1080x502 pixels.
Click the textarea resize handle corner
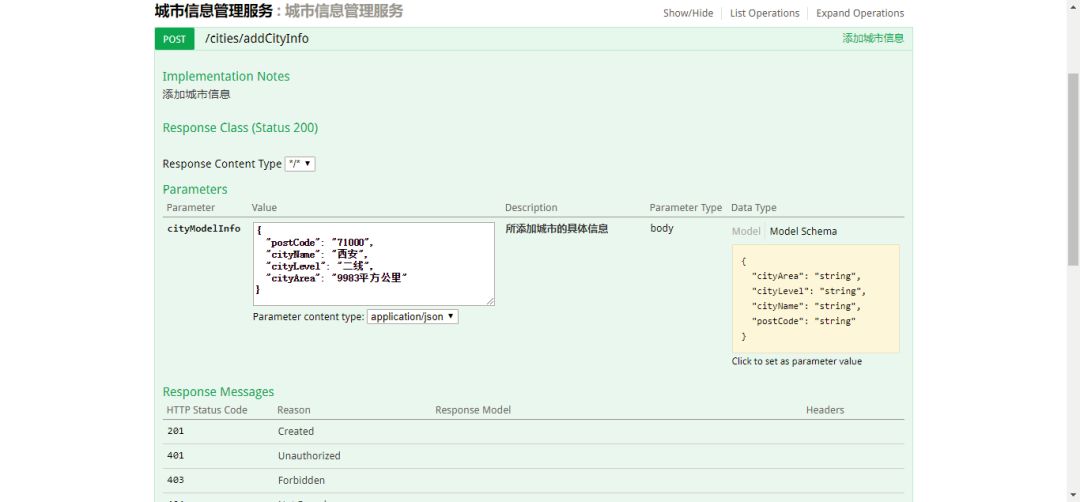click(x=491, y=302)
